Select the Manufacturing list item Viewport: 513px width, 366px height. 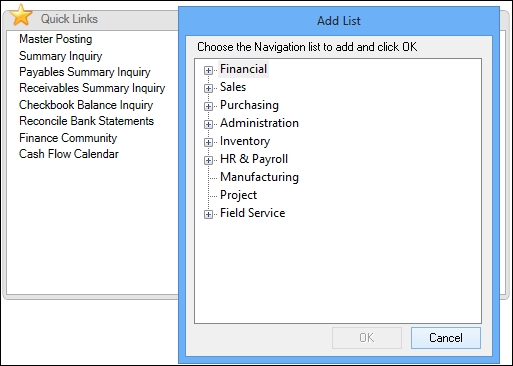[x=259, y=177]
